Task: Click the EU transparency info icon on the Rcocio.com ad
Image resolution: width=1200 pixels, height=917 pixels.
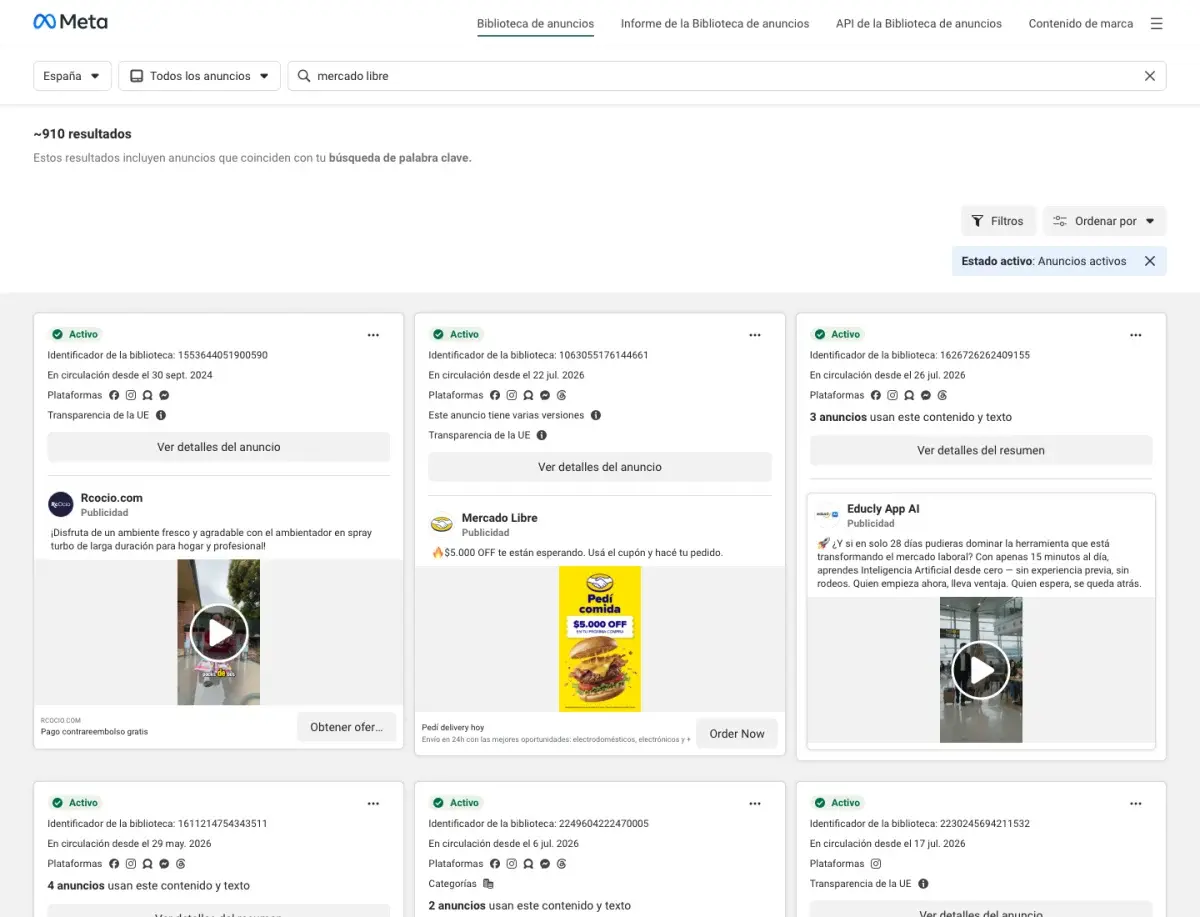Action: [161, 415]
